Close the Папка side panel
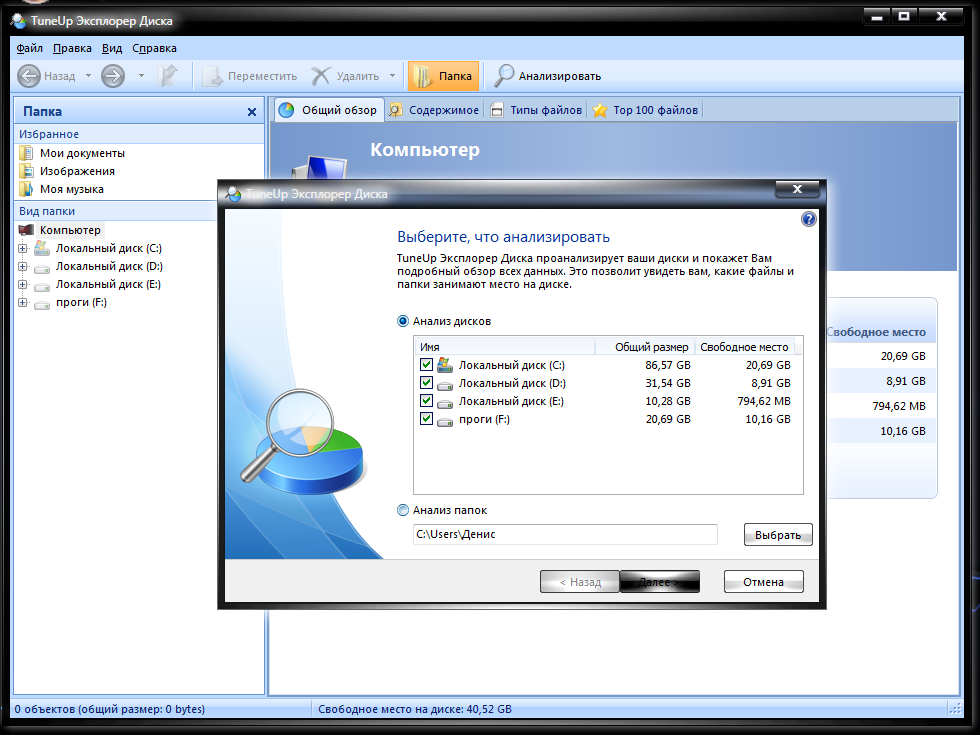The width and height of the screenshot is (980, 735). [252, 112]
